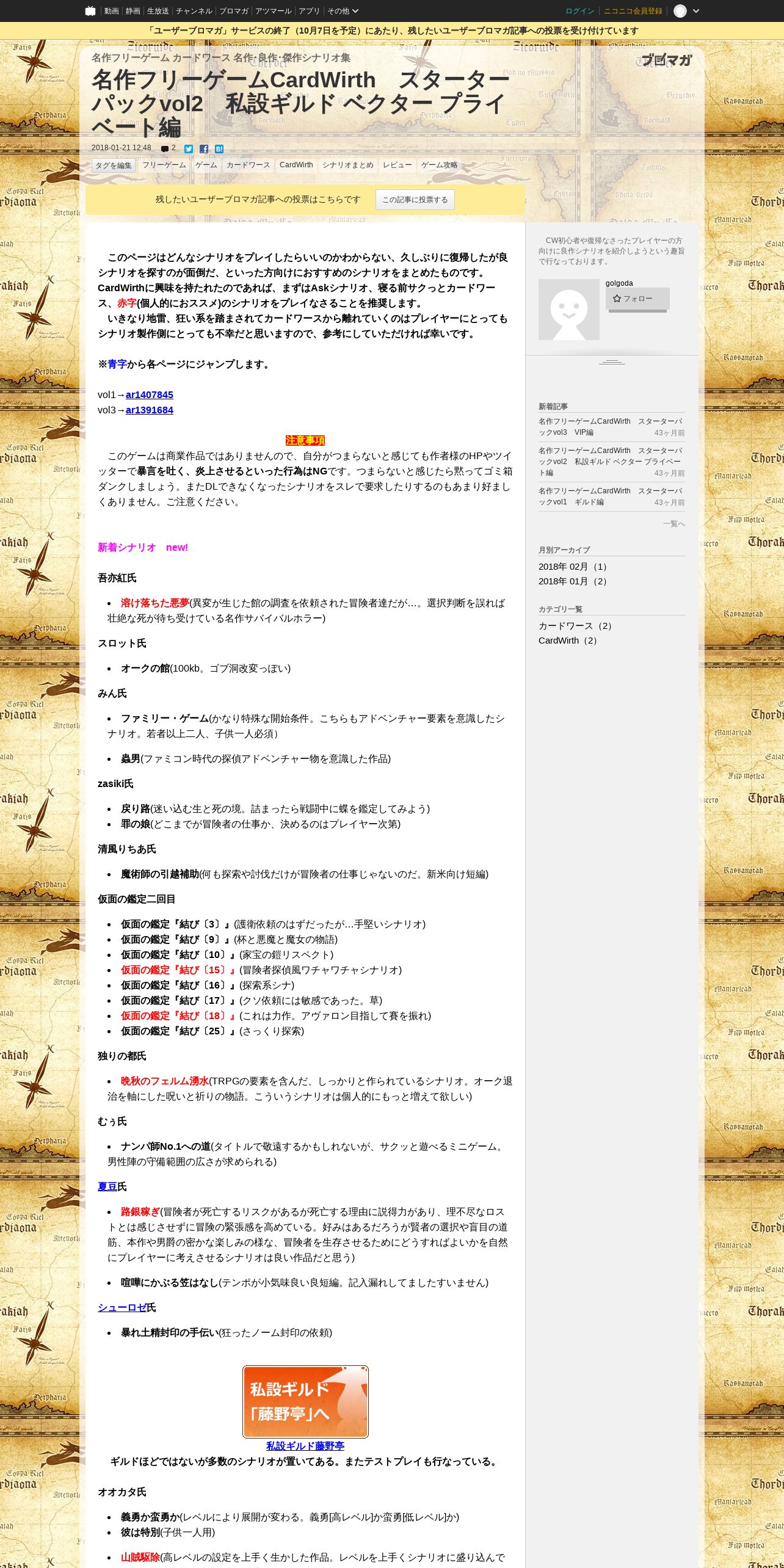Click the 仮面の鑑定『結び〔18〕』 entry

(179, 1015)
